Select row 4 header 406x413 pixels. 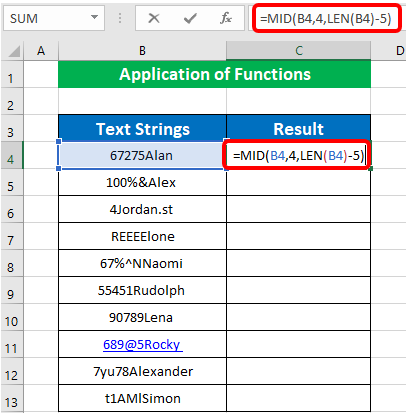[11, 155]
